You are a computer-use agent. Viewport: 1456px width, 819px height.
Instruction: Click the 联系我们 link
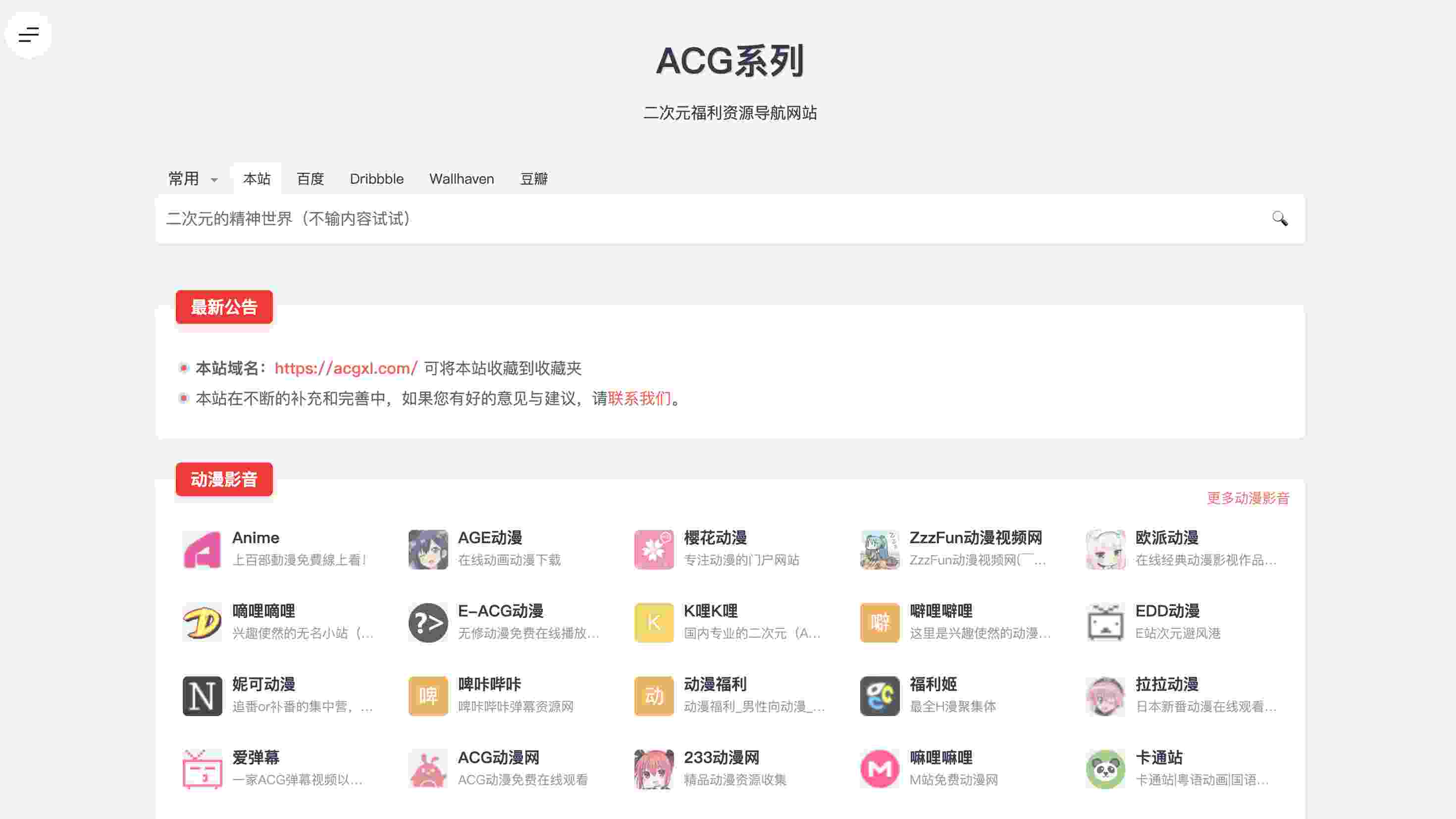point(639,399)
